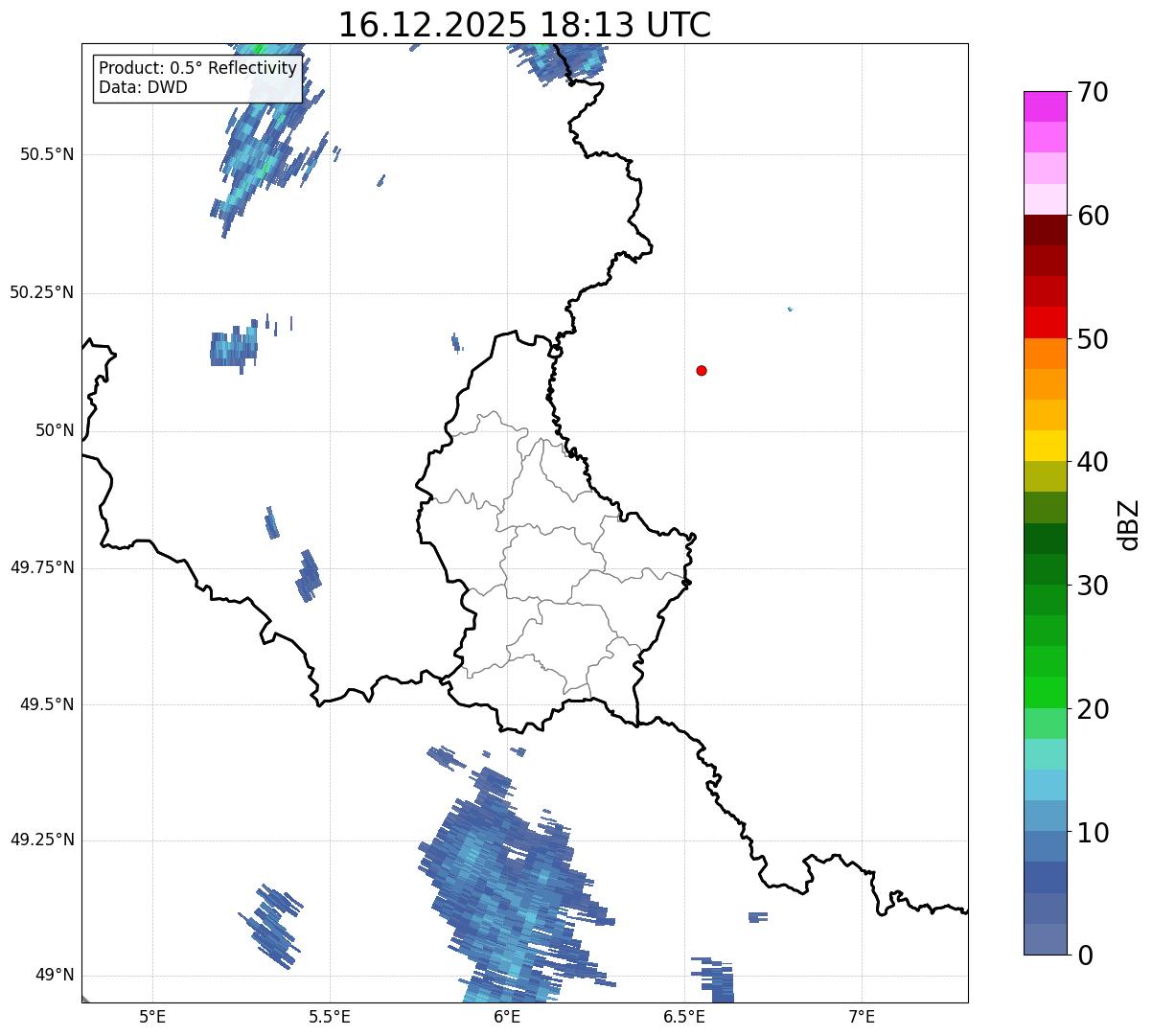Click the 49.75°N latitude label

[41, 567]
